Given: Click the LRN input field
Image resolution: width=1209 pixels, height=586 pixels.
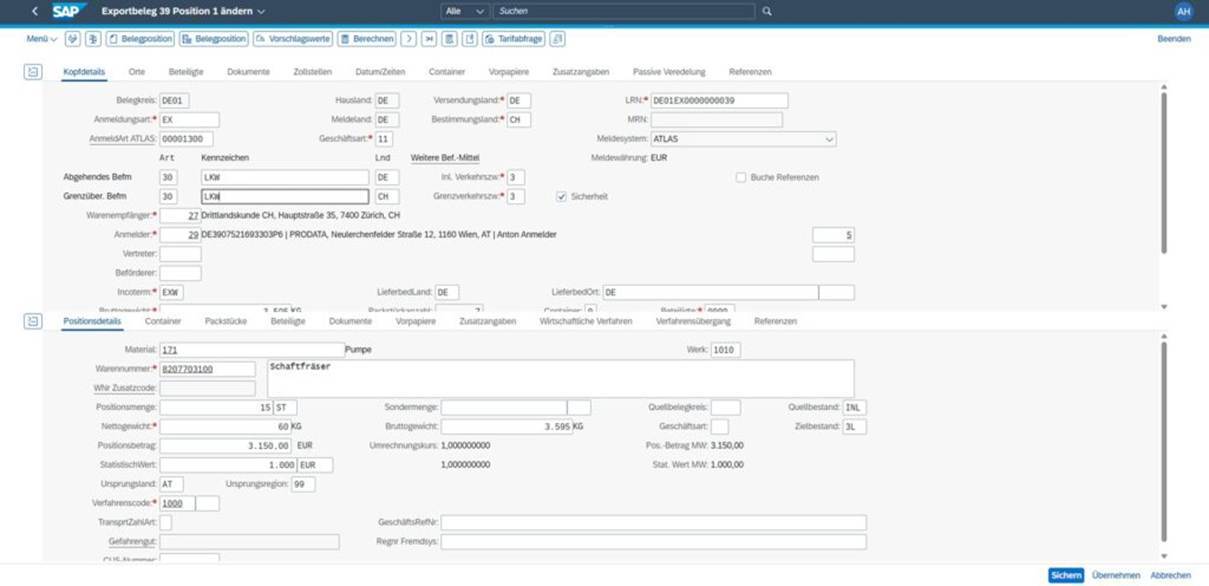Looking at the screenshot, I should click(x=719, y=101).
